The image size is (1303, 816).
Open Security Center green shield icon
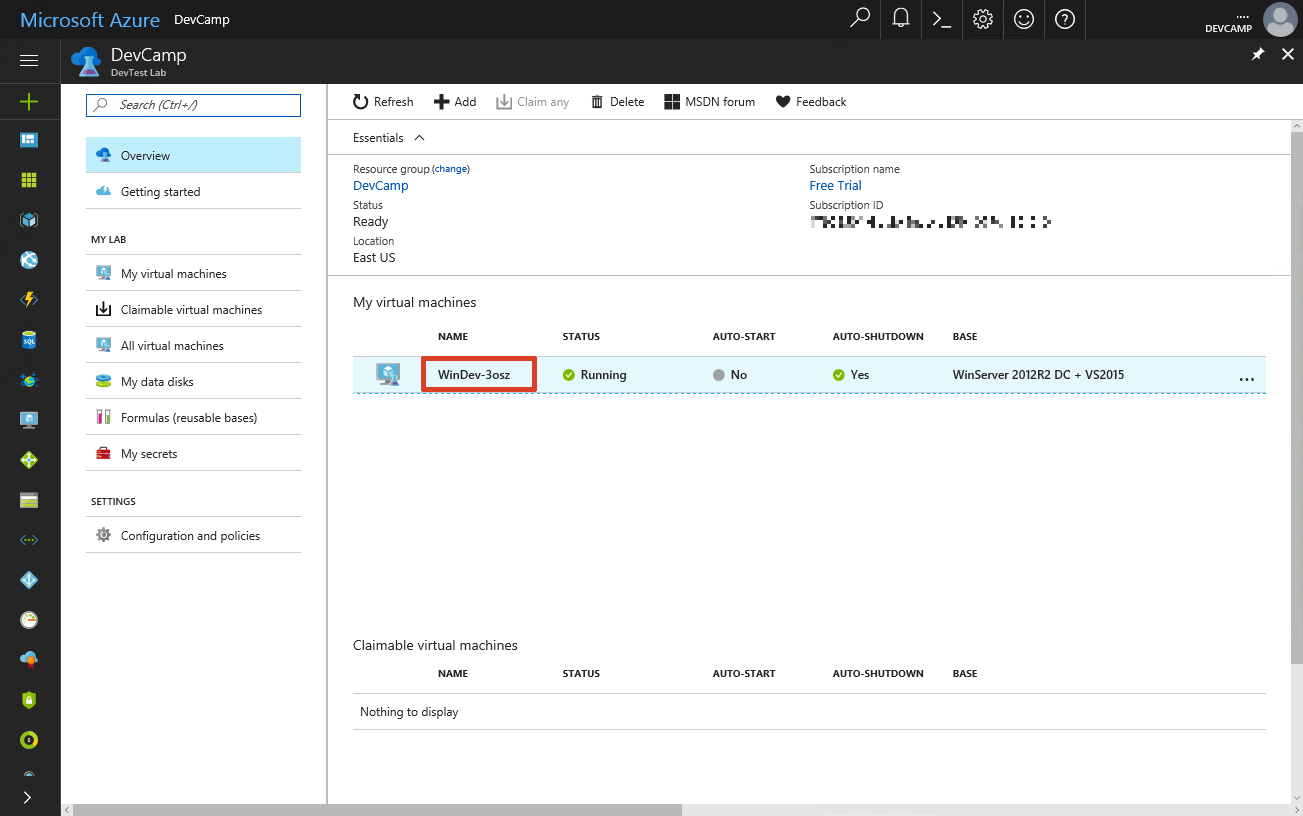(29, 700)
